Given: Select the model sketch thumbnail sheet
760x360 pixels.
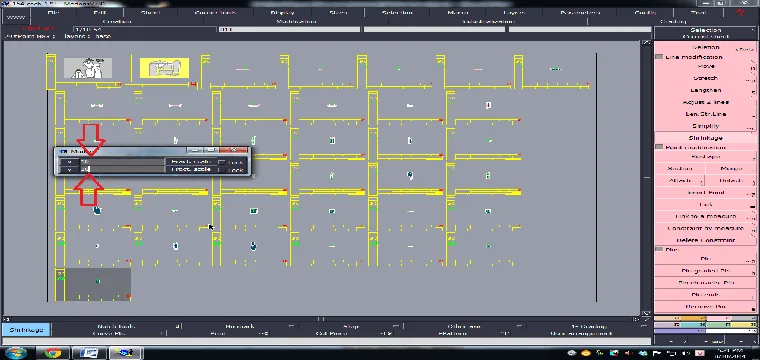Looking at the screenshot, I should pos(88,68).
